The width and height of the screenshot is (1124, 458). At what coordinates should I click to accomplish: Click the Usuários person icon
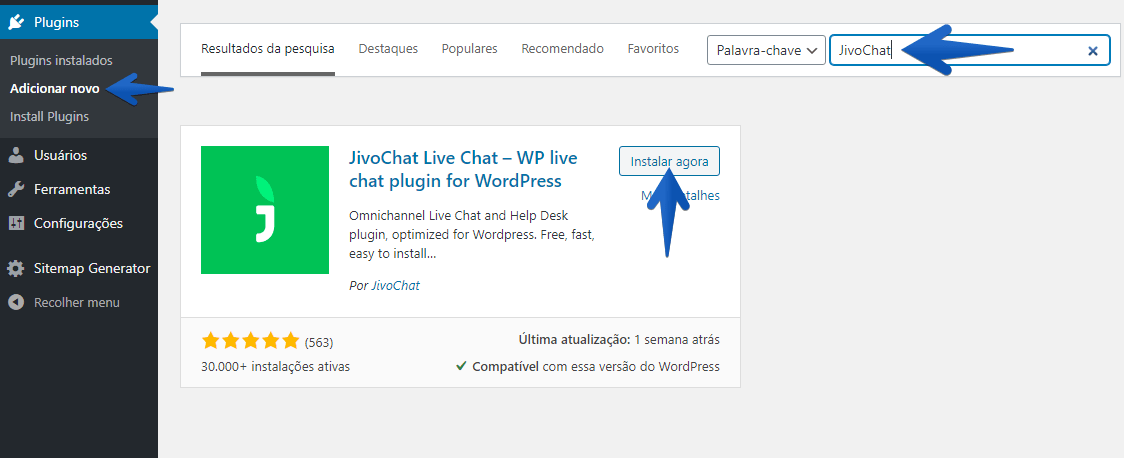16,156
